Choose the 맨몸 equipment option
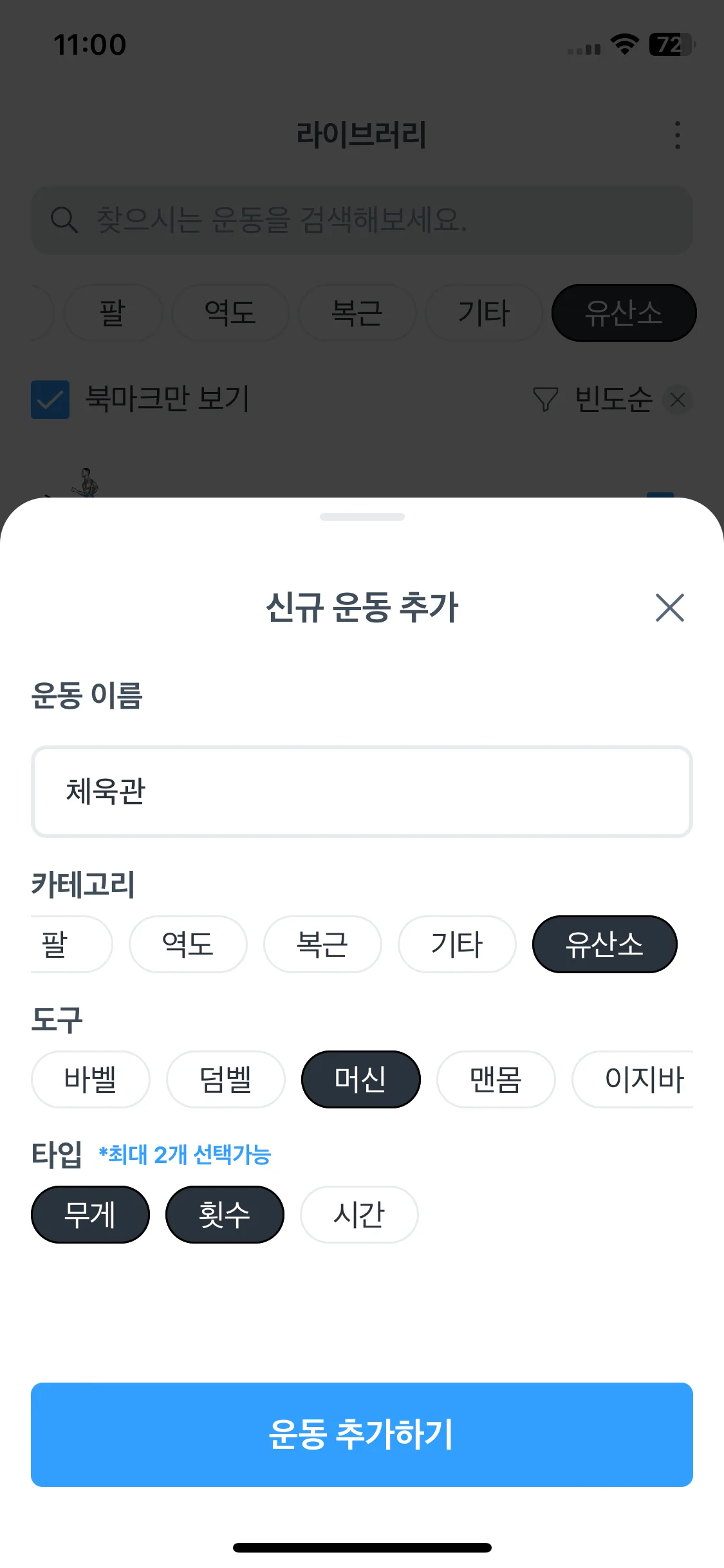724x1568 pixels. (496, 1079)
